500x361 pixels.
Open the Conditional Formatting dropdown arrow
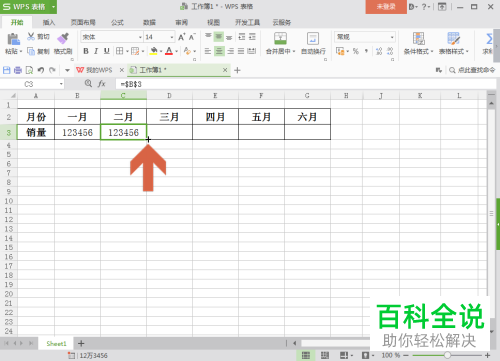[432, 51]
